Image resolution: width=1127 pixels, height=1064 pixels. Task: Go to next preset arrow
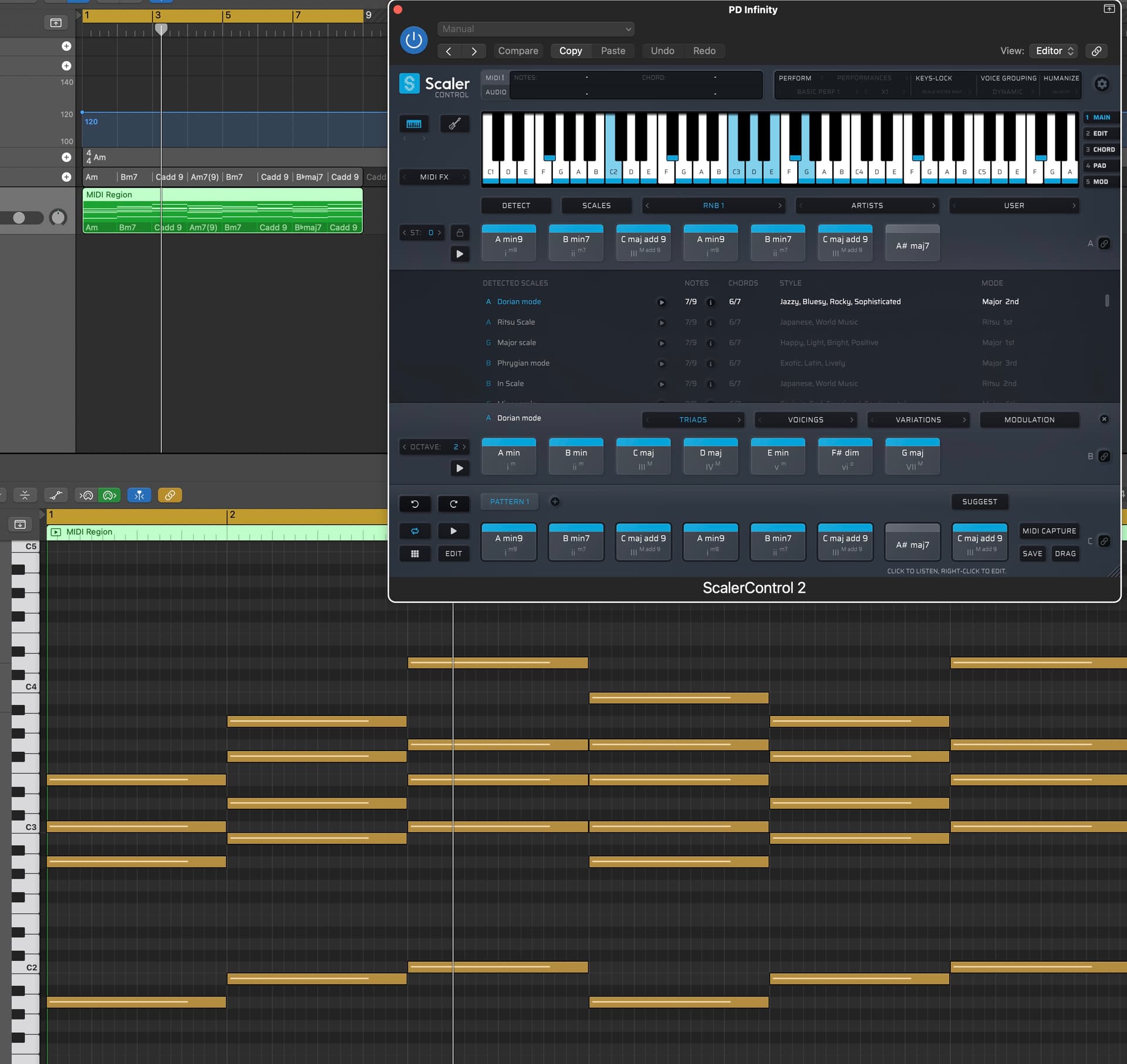[474, 51]
